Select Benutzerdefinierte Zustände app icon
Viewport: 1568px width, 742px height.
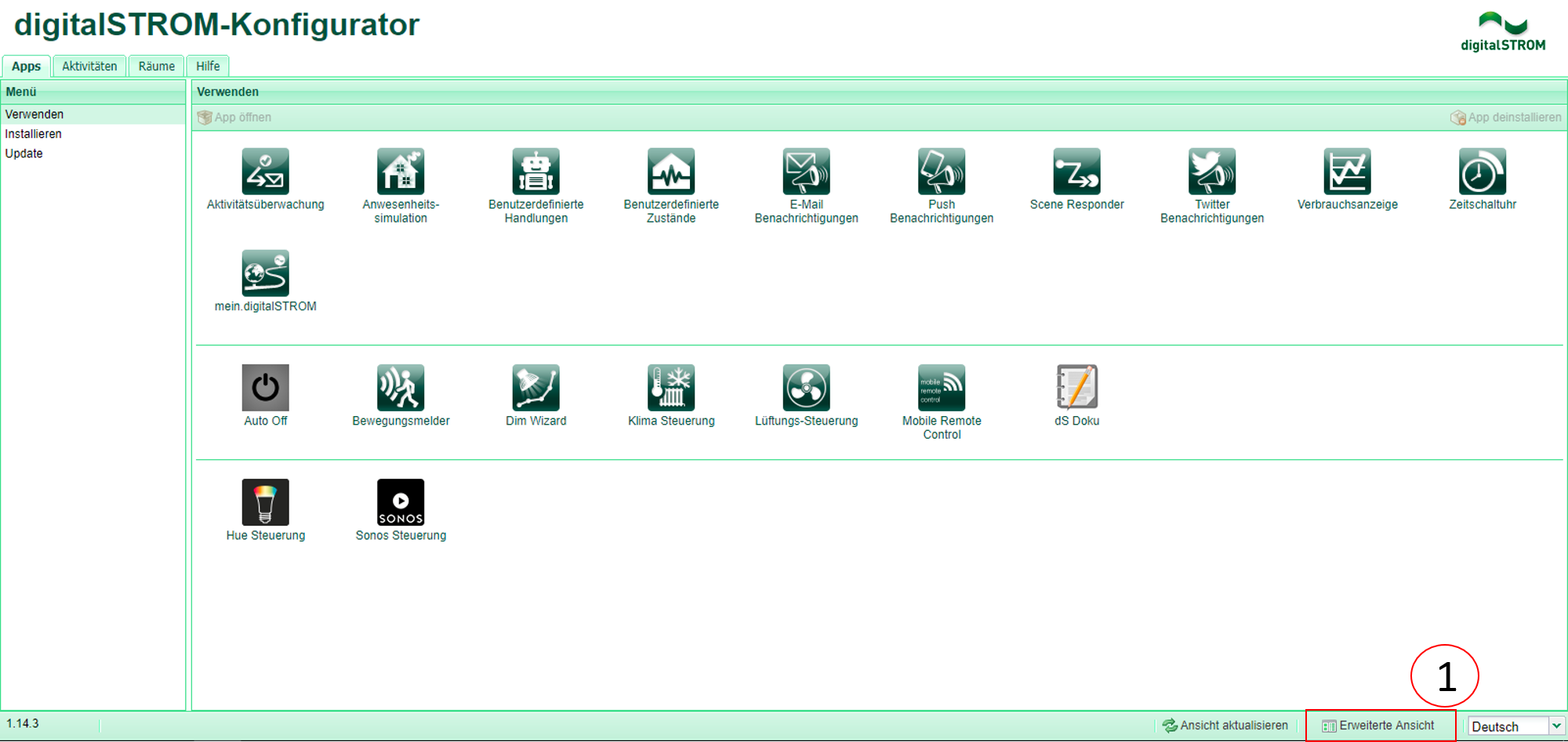pos(671,171)
